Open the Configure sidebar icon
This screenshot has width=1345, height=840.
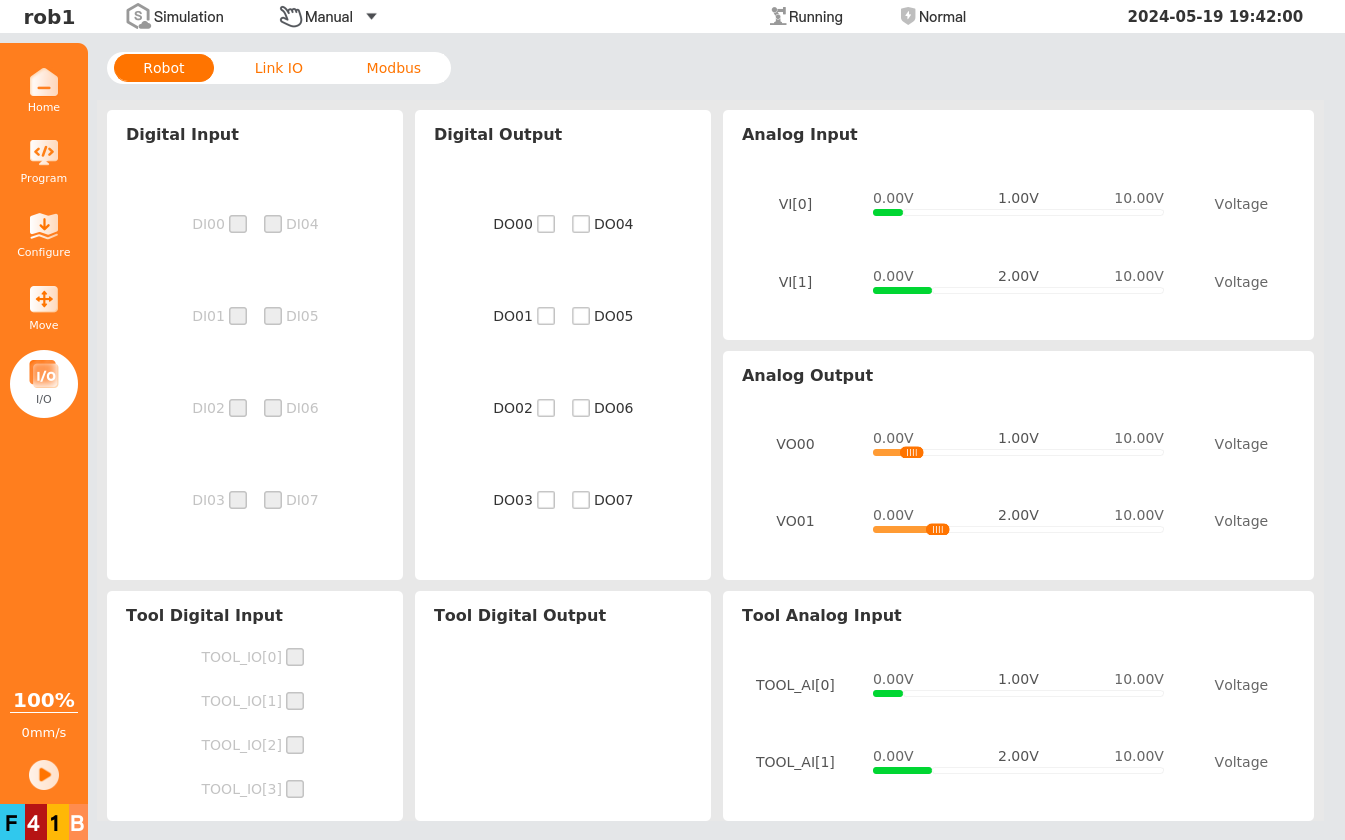(44, 227)
